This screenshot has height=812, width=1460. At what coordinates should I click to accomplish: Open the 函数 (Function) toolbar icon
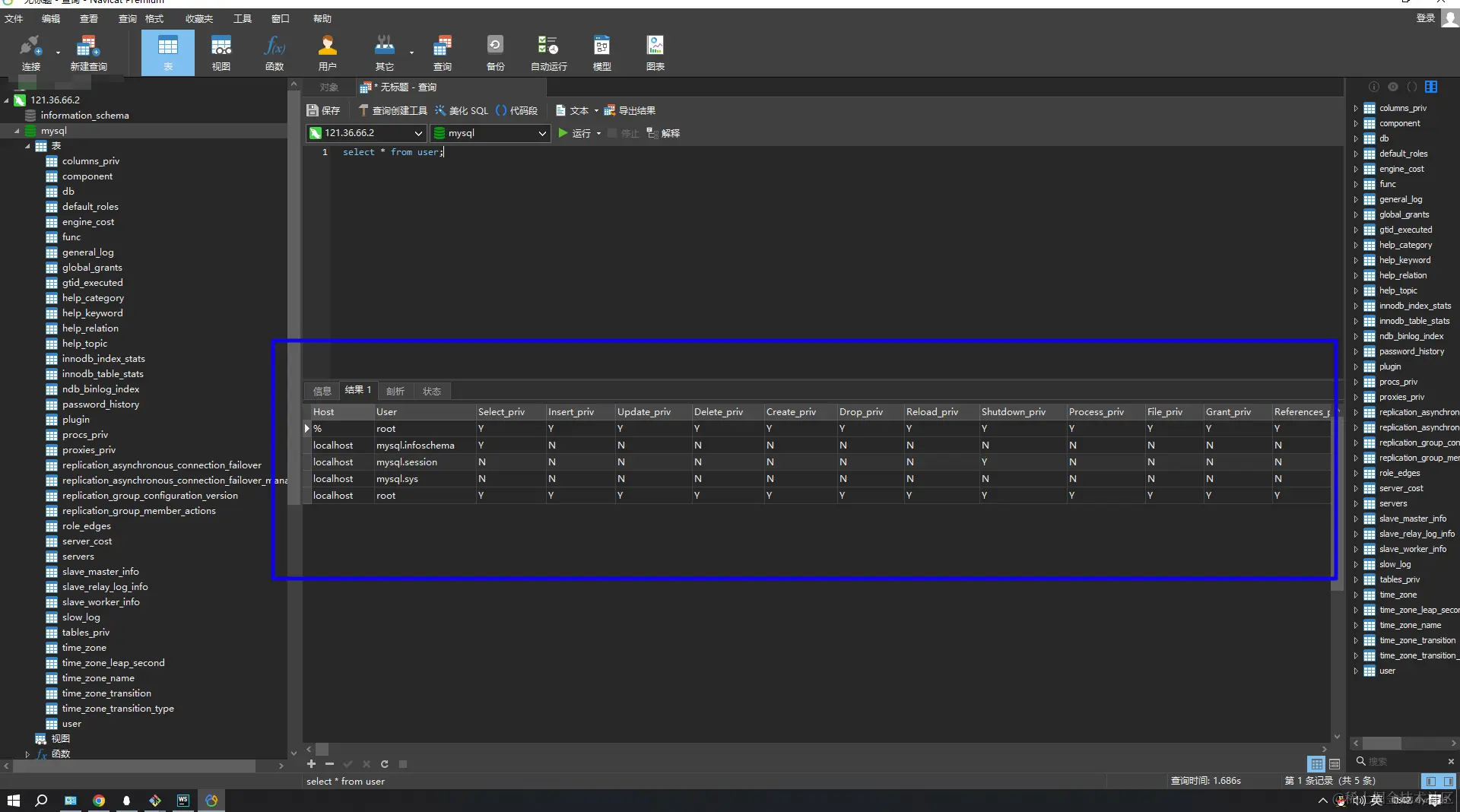275,53
